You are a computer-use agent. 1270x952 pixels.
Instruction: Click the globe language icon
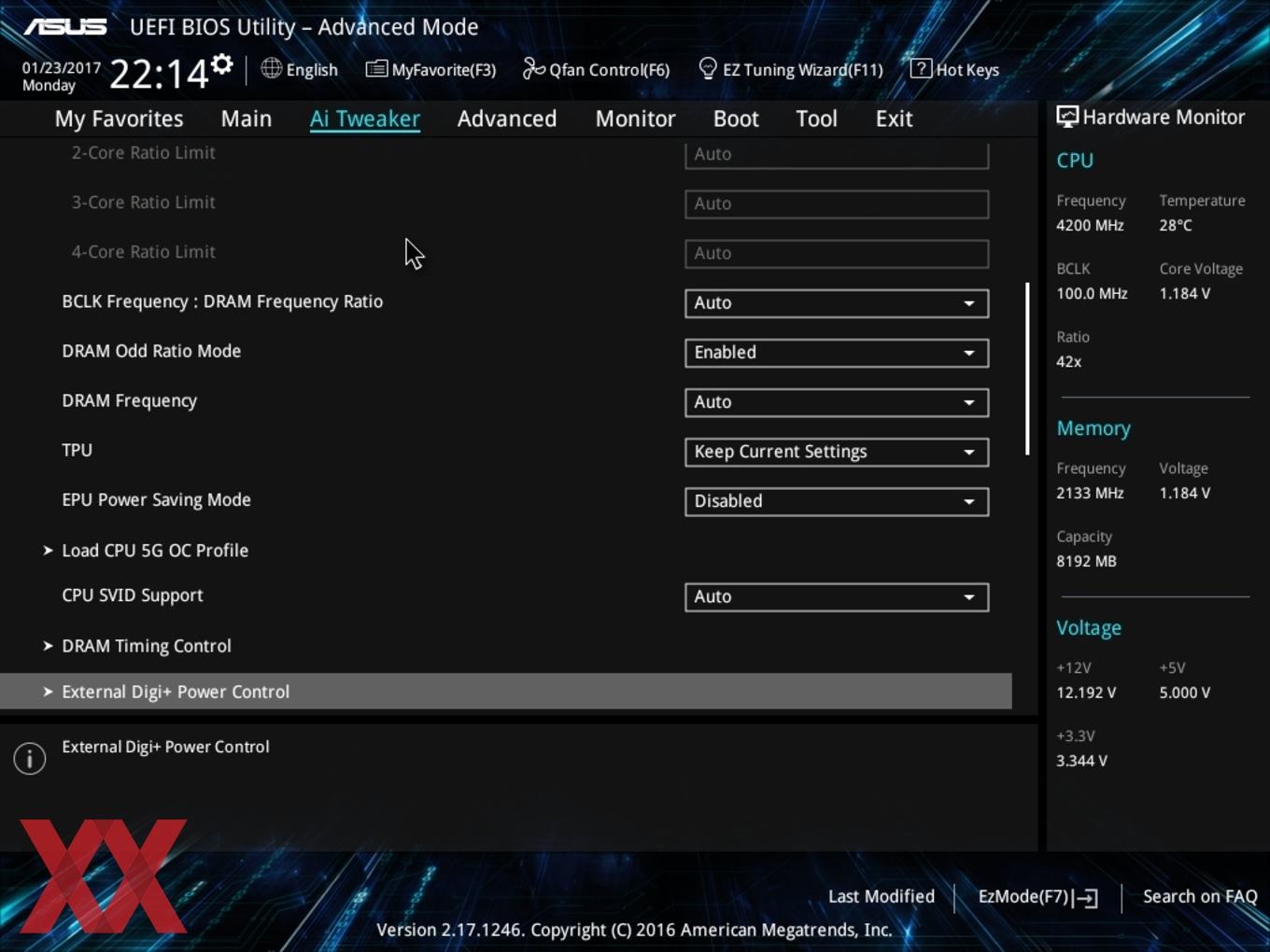coord(271,68)
